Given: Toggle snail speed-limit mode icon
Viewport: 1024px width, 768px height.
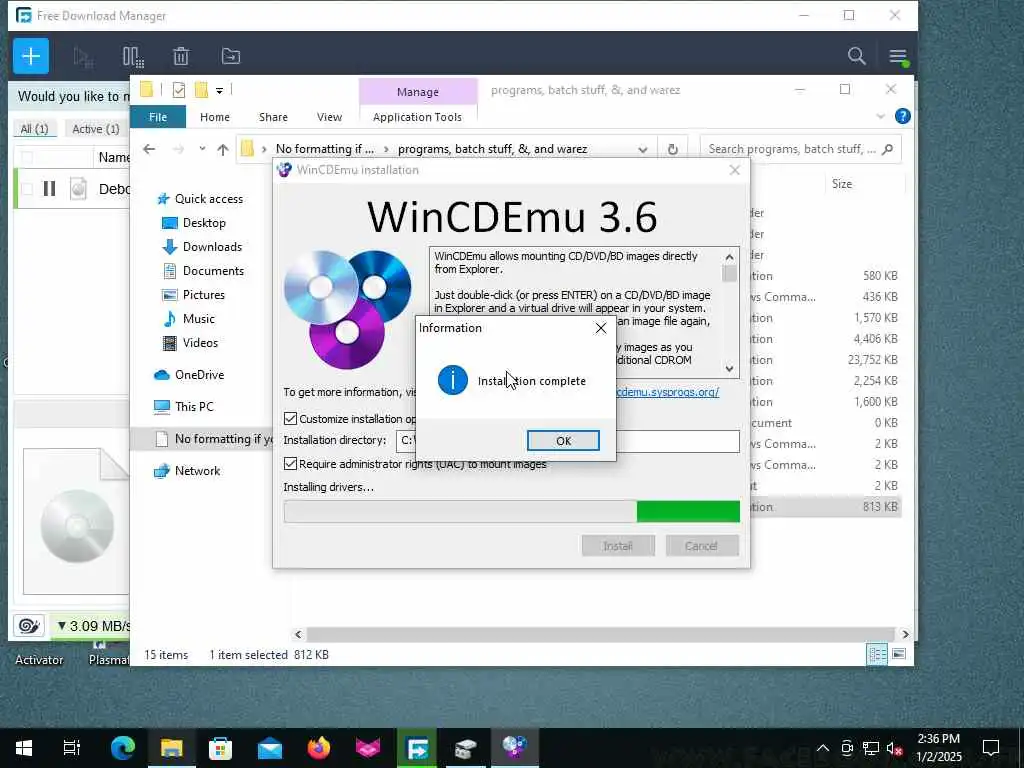Looking at the screenshot, I should [x=29, y=626].
